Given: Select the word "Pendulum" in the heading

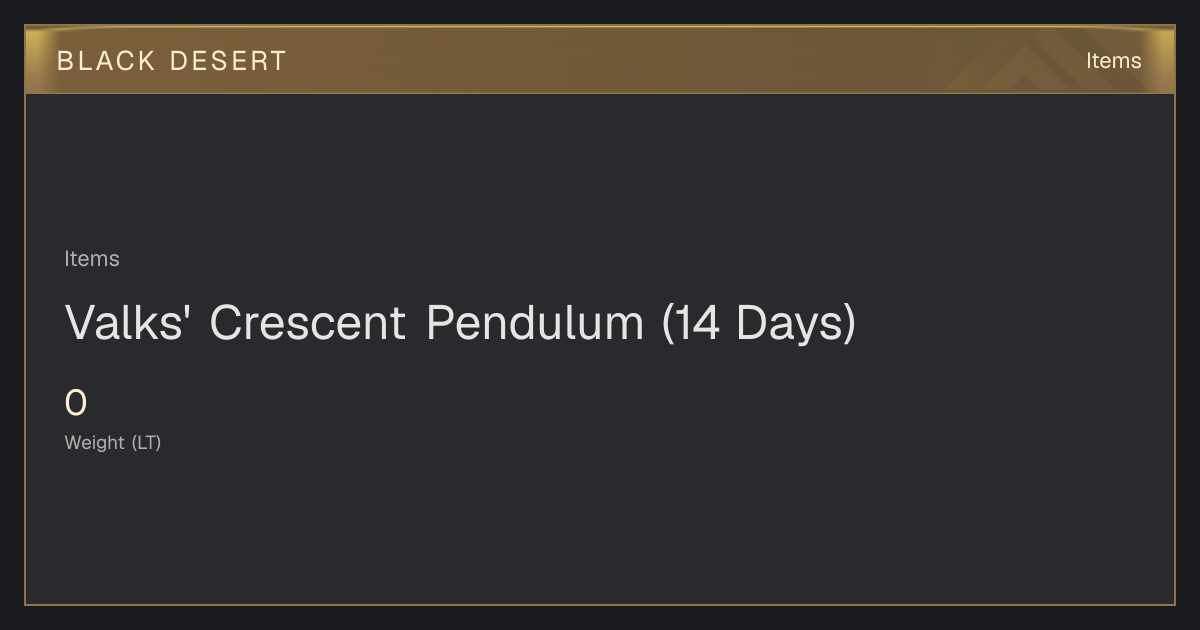Looking at the screenshot, I should (x=535, y=323).
